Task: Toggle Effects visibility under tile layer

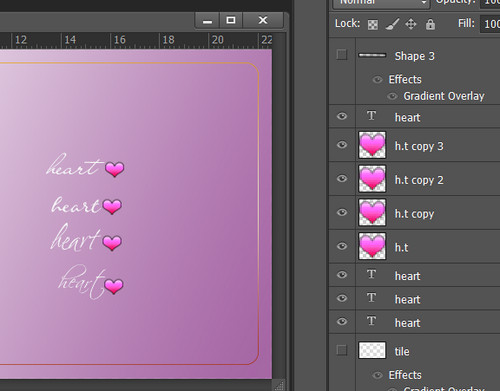Action: pos(377,375)
